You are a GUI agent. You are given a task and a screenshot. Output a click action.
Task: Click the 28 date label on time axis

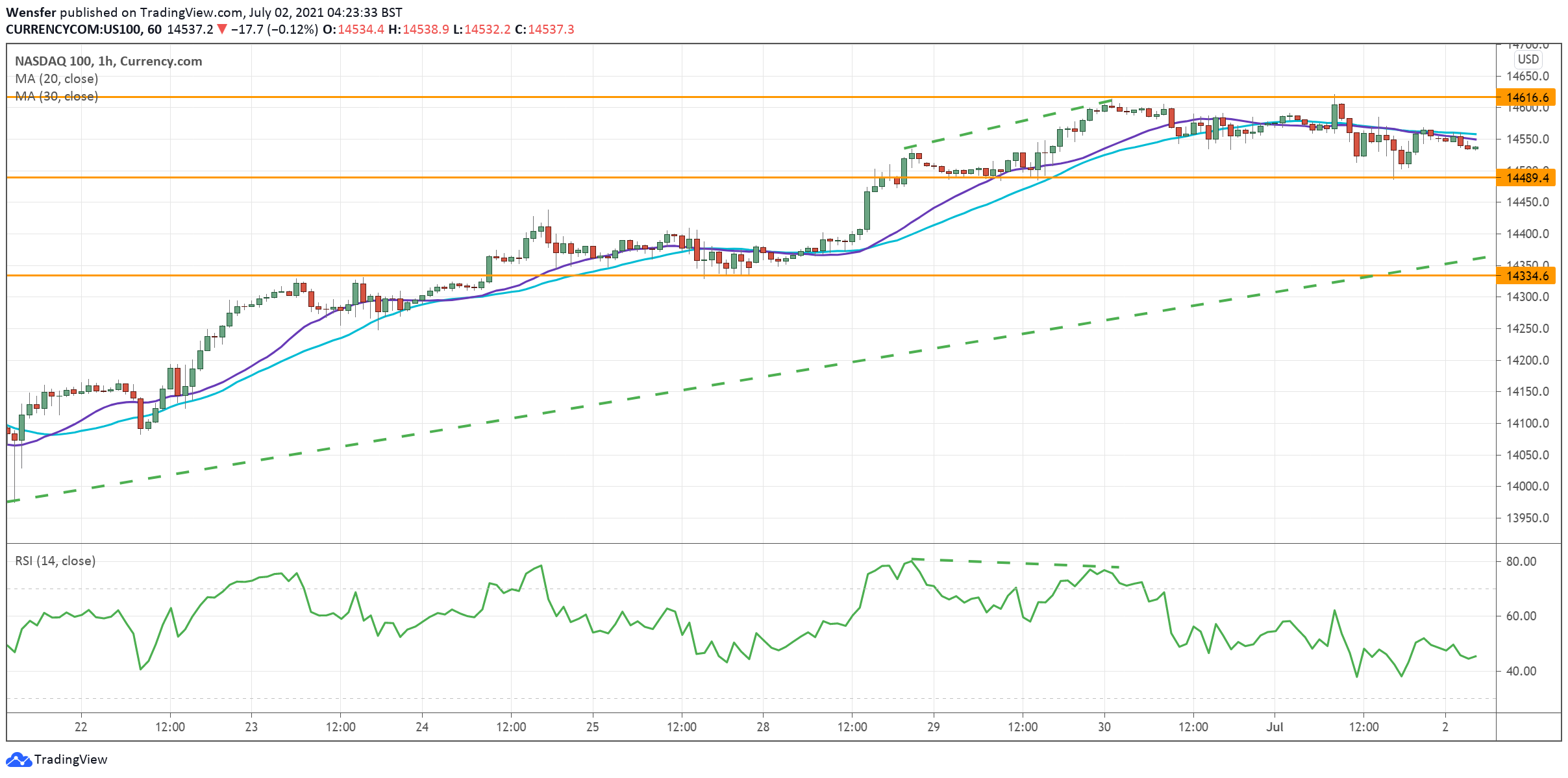[763, 727]
